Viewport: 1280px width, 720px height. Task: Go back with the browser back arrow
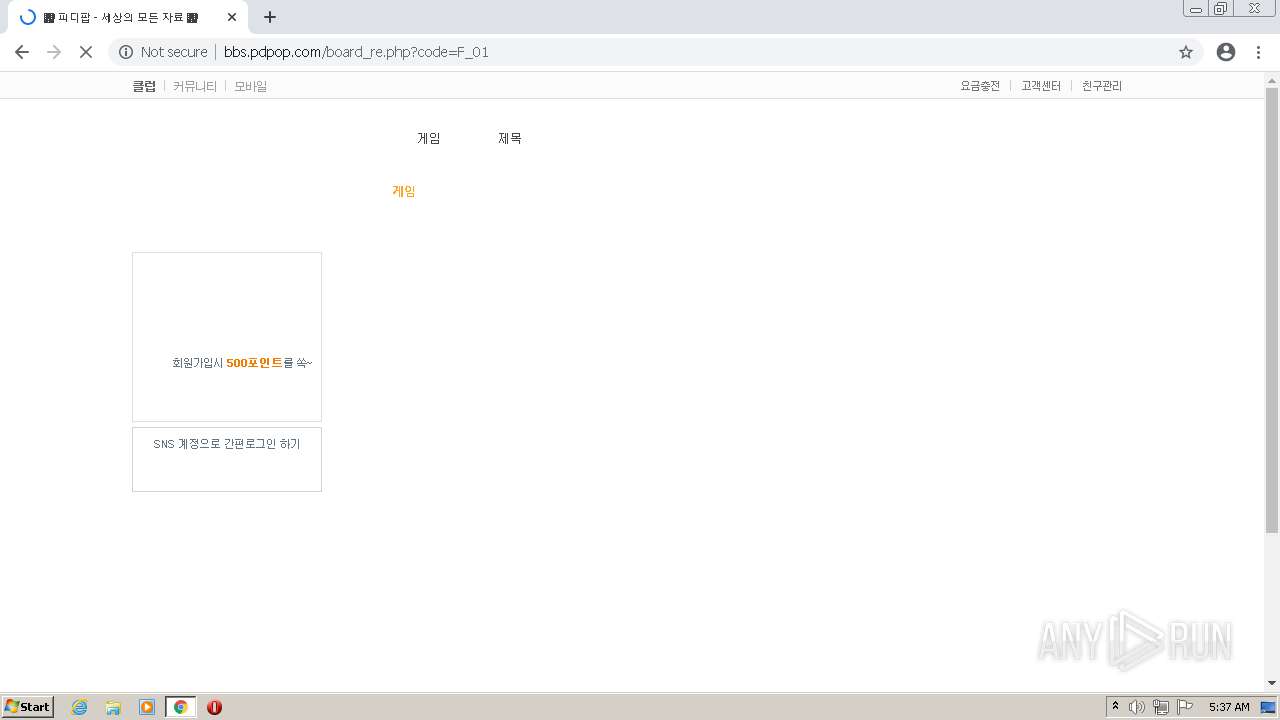tap(22, 52)
